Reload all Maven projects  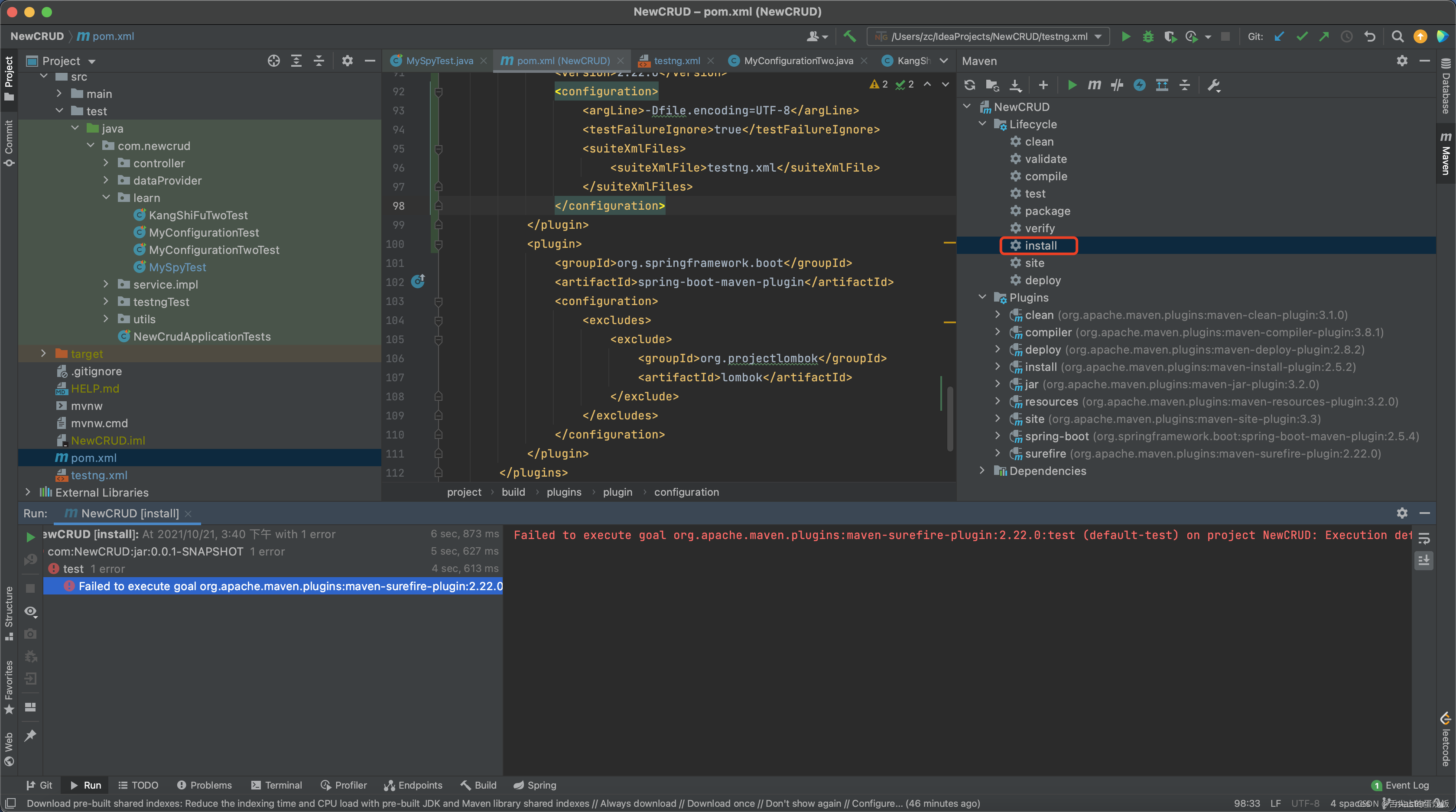pos(969,85)
